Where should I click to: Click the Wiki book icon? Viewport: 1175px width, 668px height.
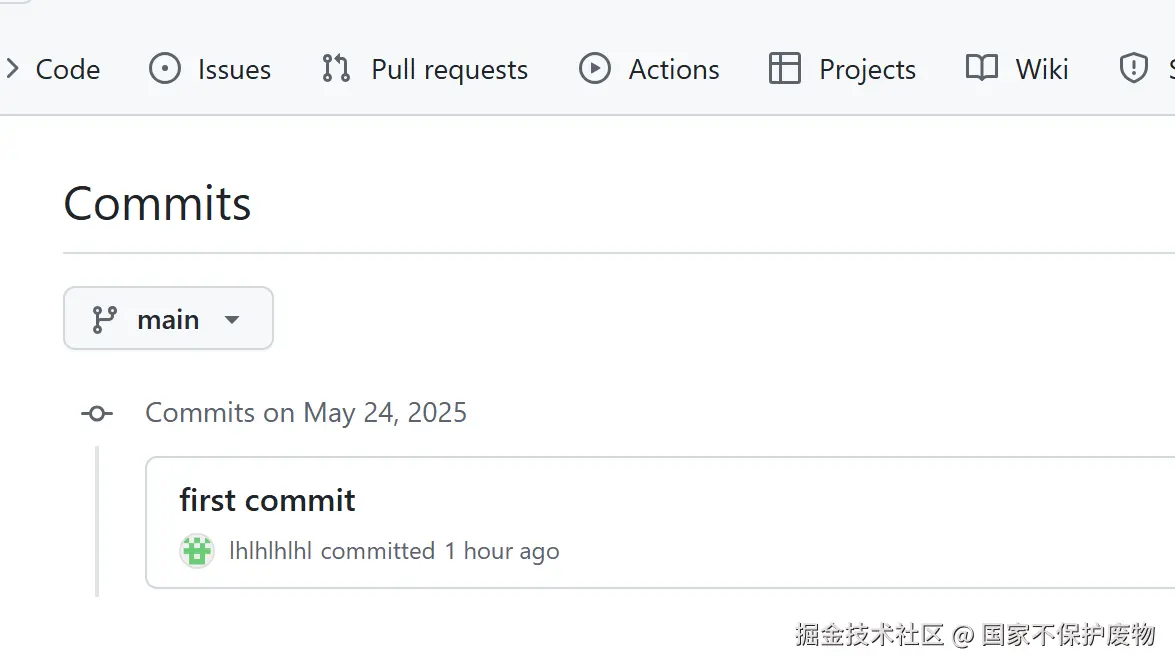pyautogui.click(x=982, y=69)
